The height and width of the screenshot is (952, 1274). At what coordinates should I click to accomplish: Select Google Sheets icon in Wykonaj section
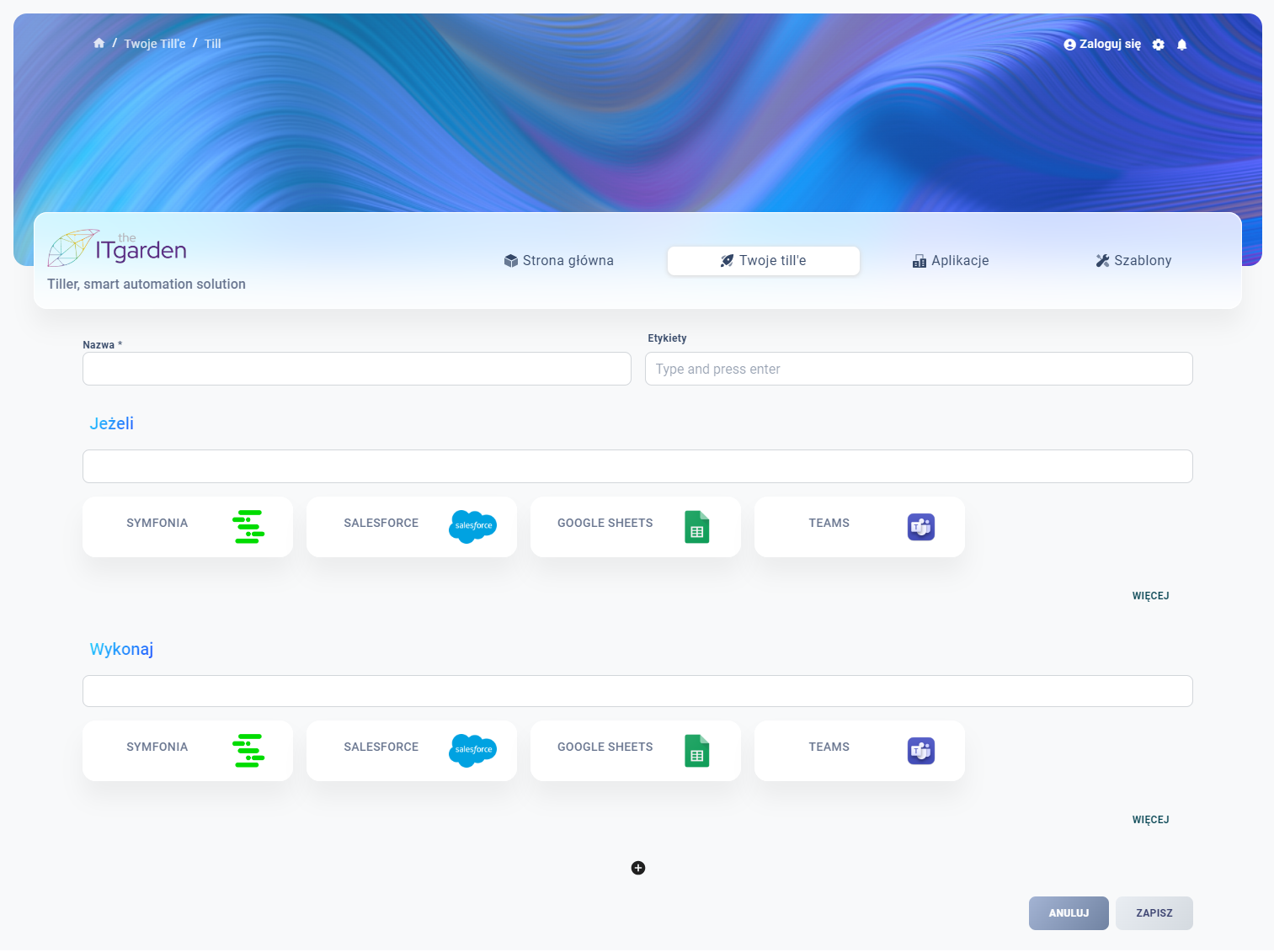(x=697, y=751)
